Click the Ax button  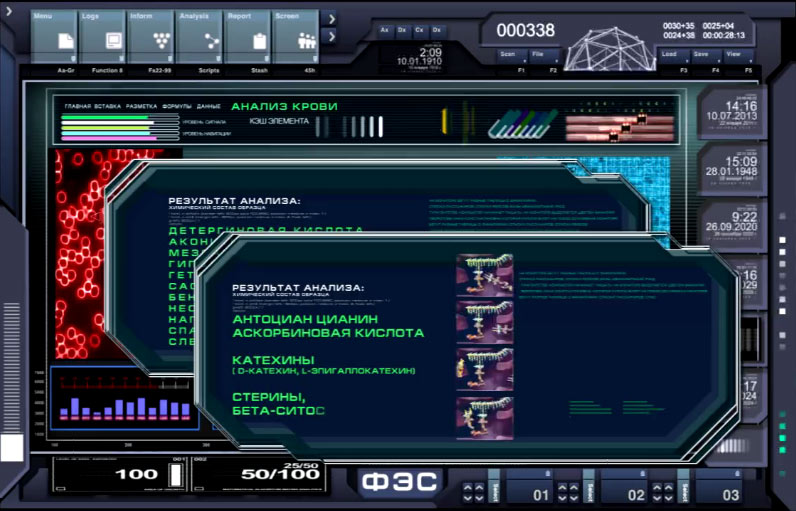[x=385, y=30]
